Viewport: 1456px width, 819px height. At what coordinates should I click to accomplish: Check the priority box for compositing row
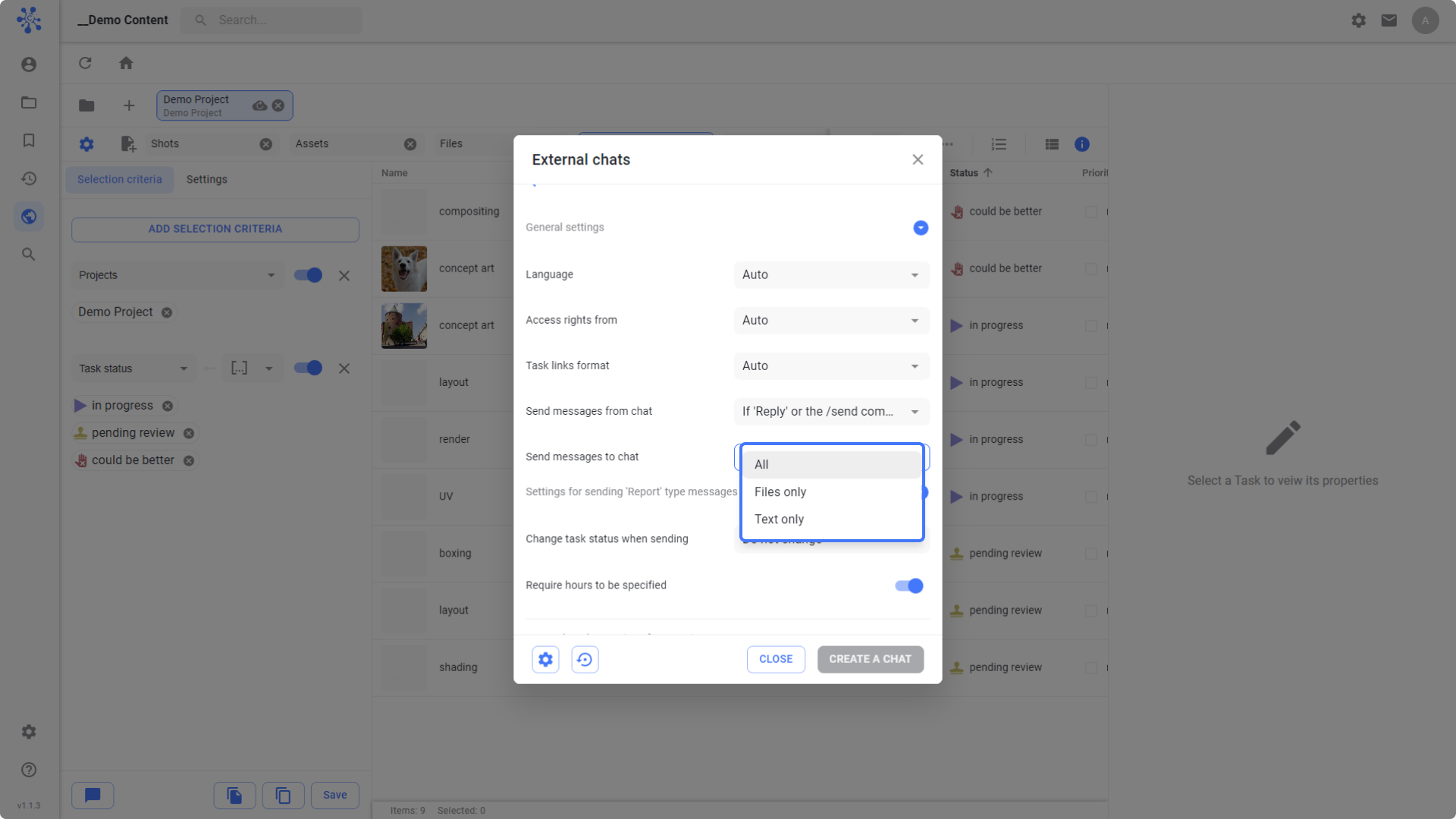1090,212
